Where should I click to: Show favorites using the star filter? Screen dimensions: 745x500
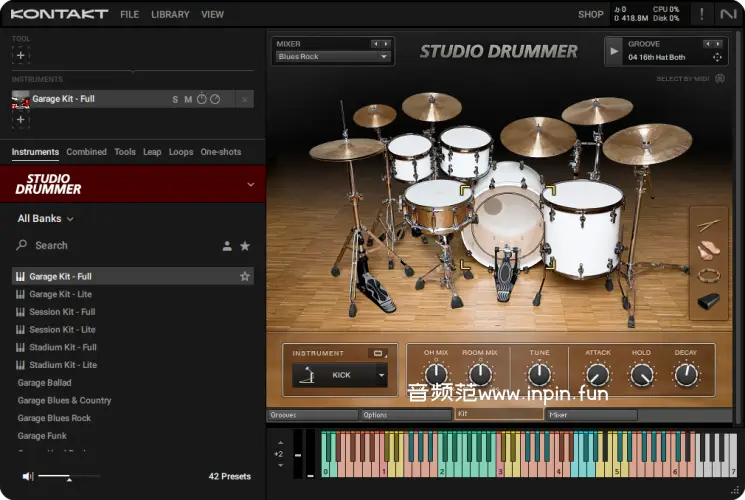click(x=245, y=246)
